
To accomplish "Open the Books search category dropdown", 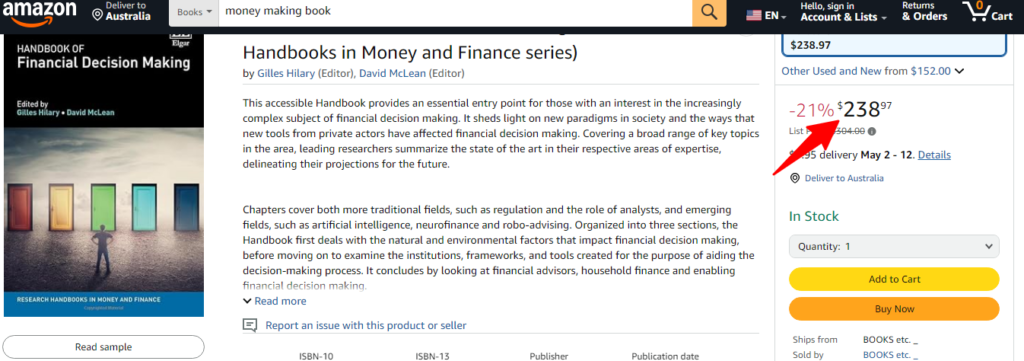I will pyautogui.click(x=195, y=12).
